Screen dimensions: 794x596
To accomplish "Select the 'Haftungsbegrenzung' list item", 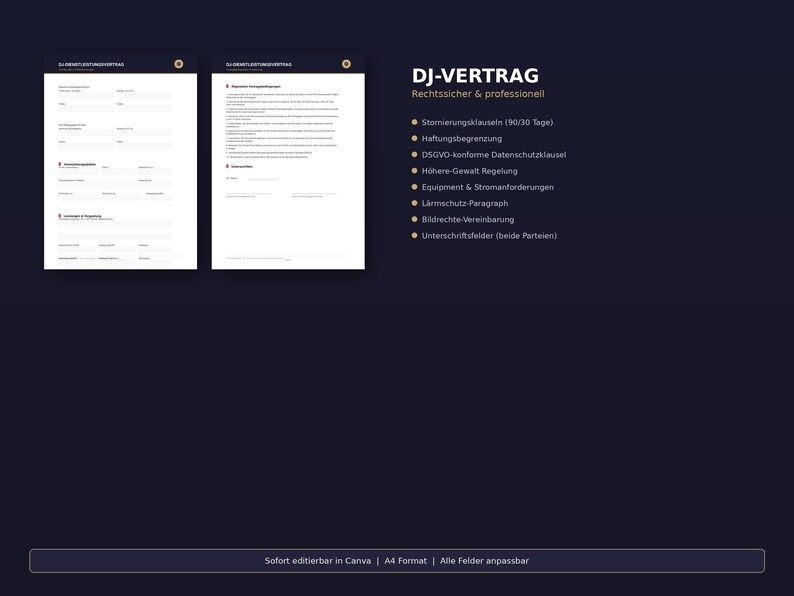I will click(x=462, y=138).
